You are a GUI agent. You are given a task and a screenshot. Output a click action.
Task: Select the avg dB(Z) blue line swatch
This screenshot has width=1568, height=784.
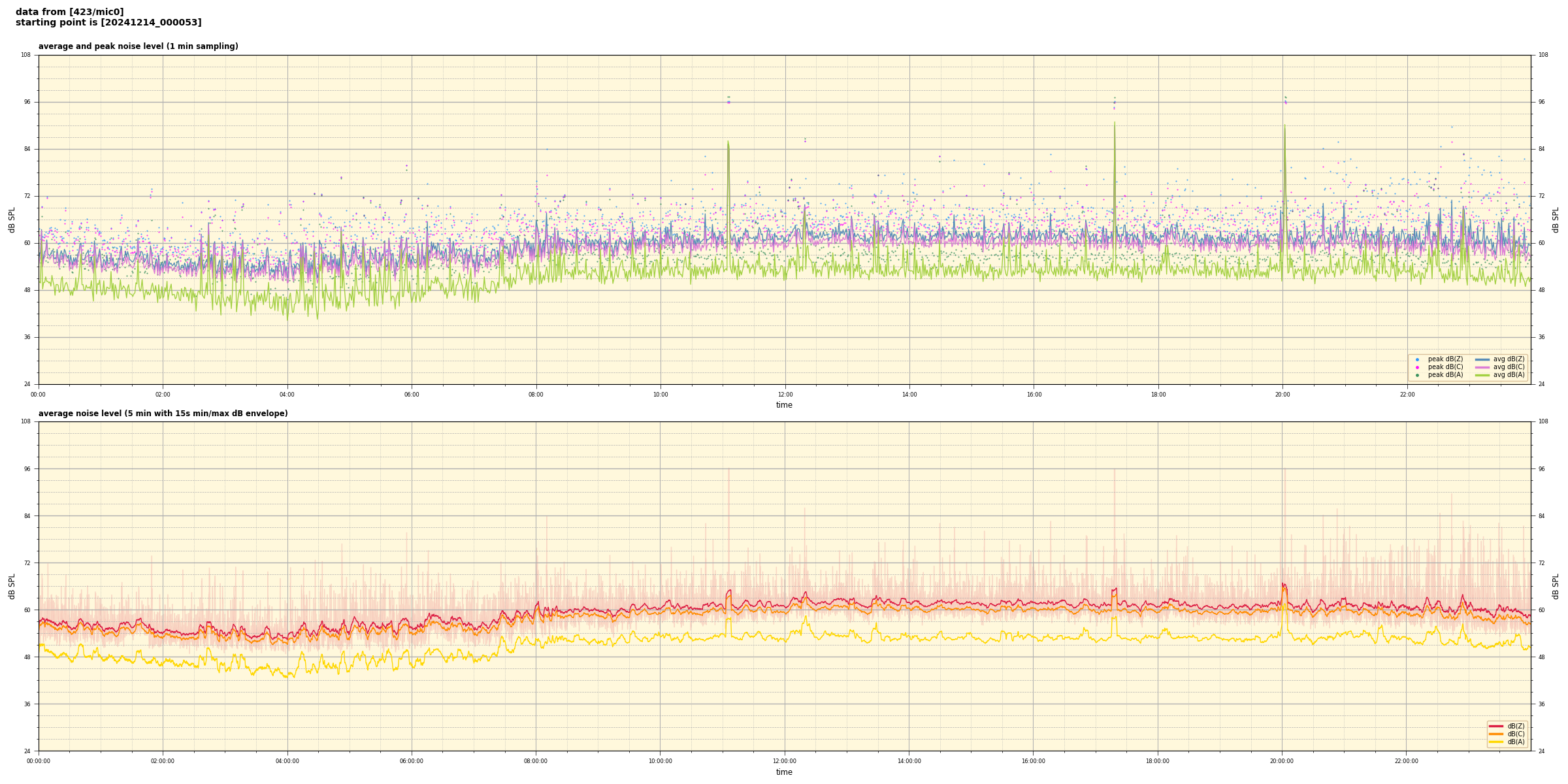point(1482,359)
